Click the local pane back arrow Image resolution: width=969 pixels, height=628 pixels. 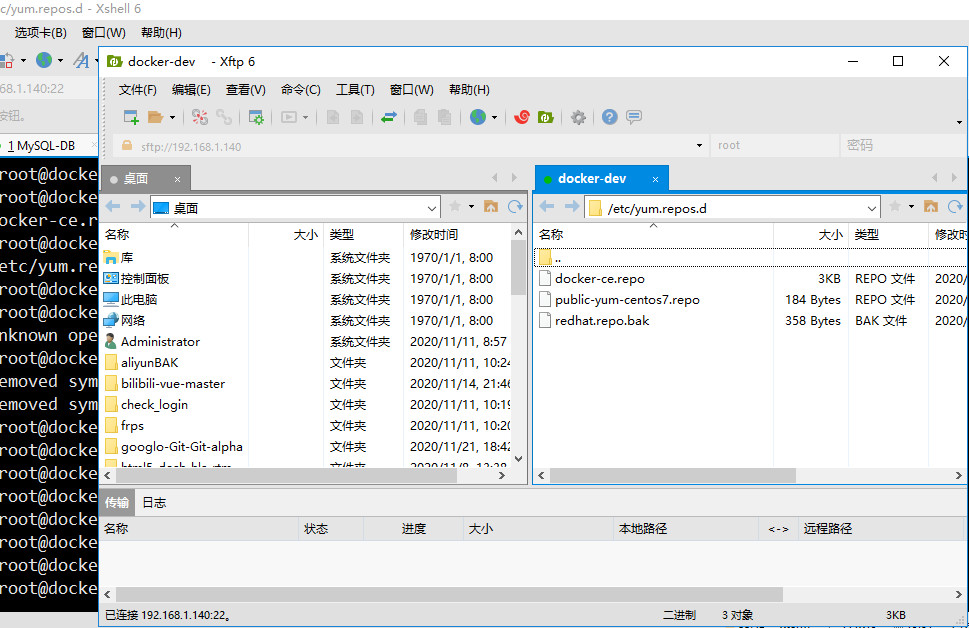tap(113, 206)
